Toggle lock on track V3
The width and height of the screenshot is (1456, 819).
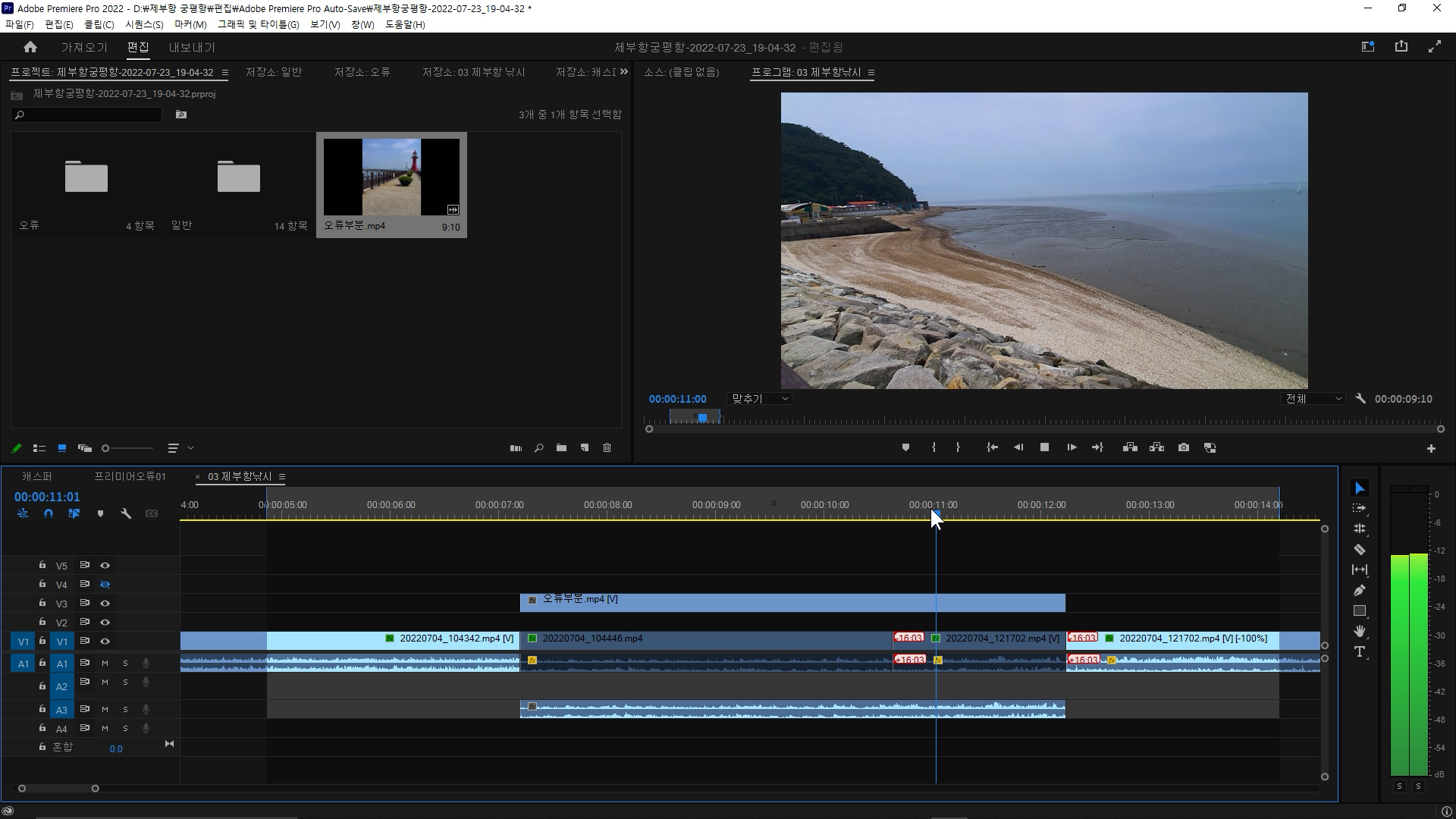click(42, 603)
